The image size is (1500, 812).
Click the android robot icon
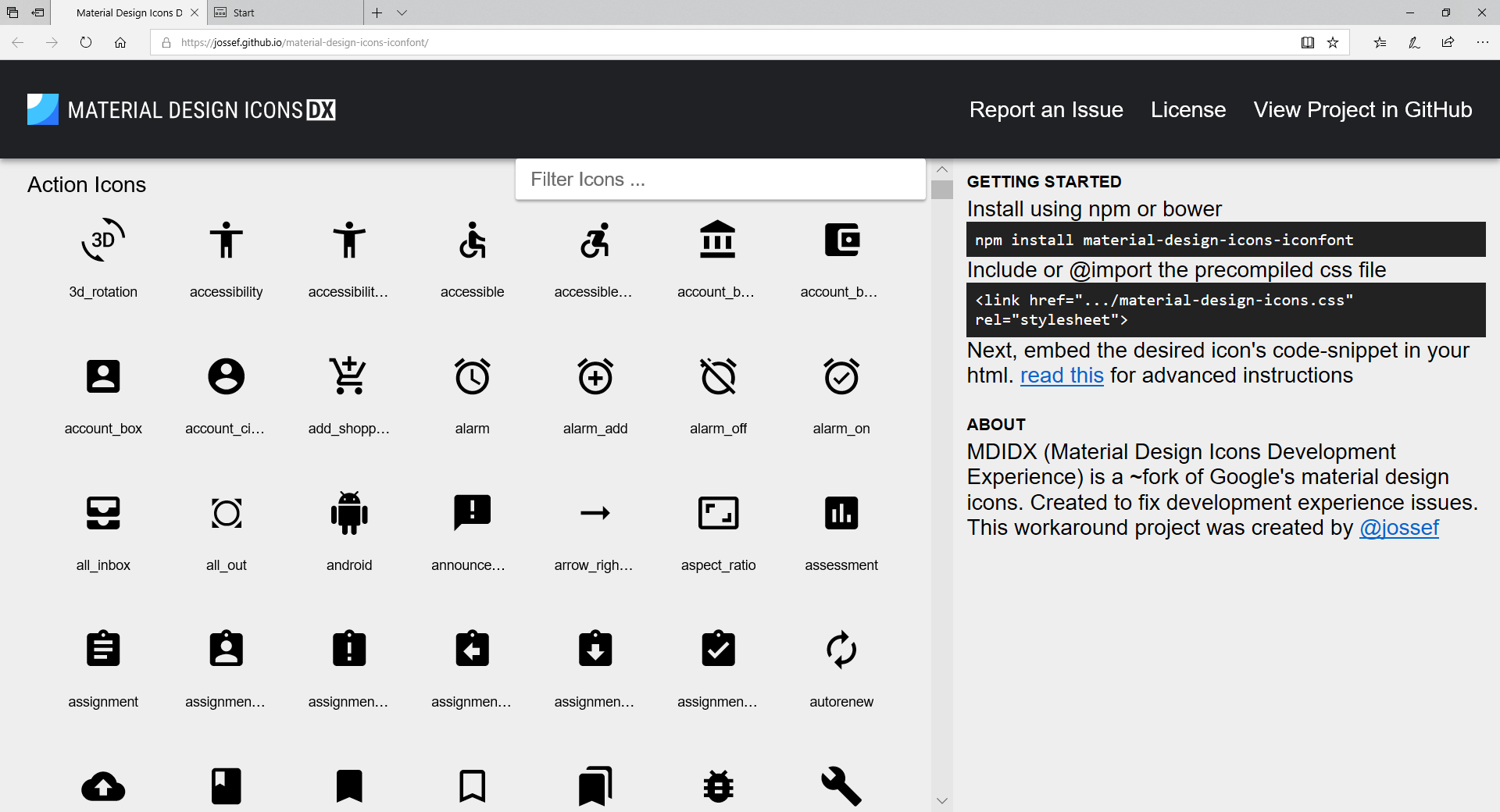coord(349,513)
